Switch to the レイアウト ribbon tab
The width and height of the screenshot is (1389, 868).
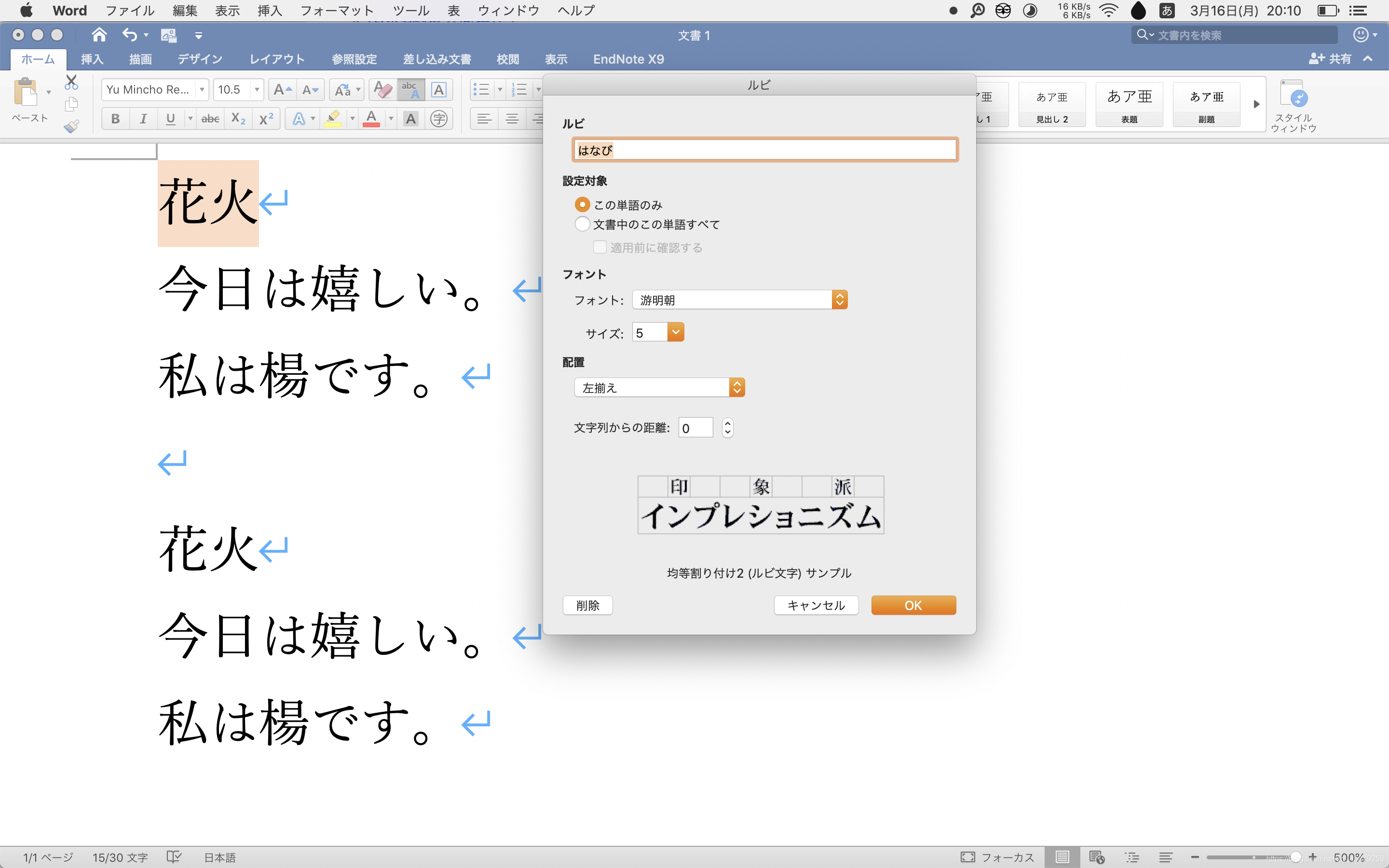click(277, 59)
